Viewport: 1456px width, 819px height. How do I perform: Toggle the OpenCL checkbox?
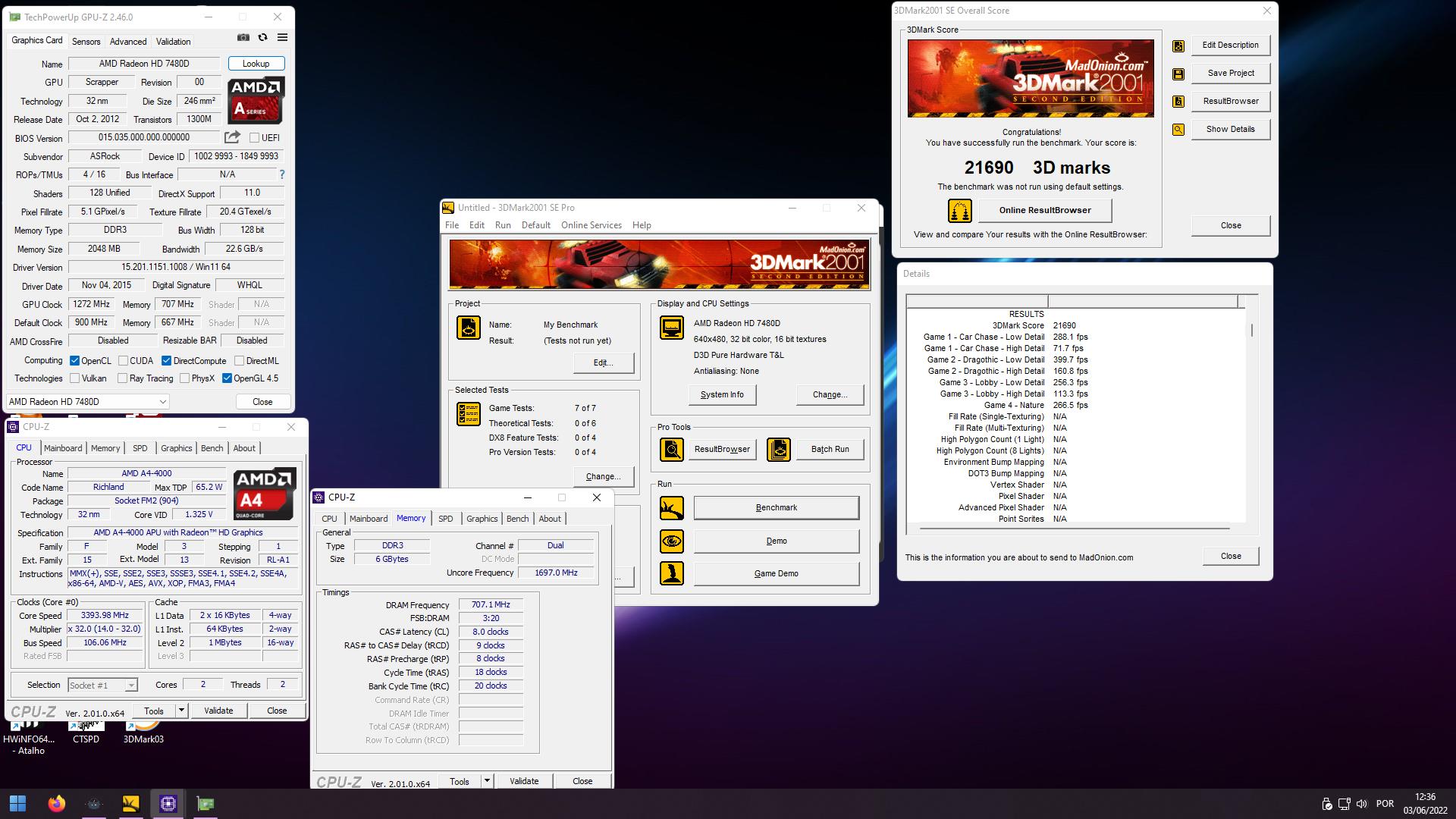pyautogui.click(x=74, y=361)
